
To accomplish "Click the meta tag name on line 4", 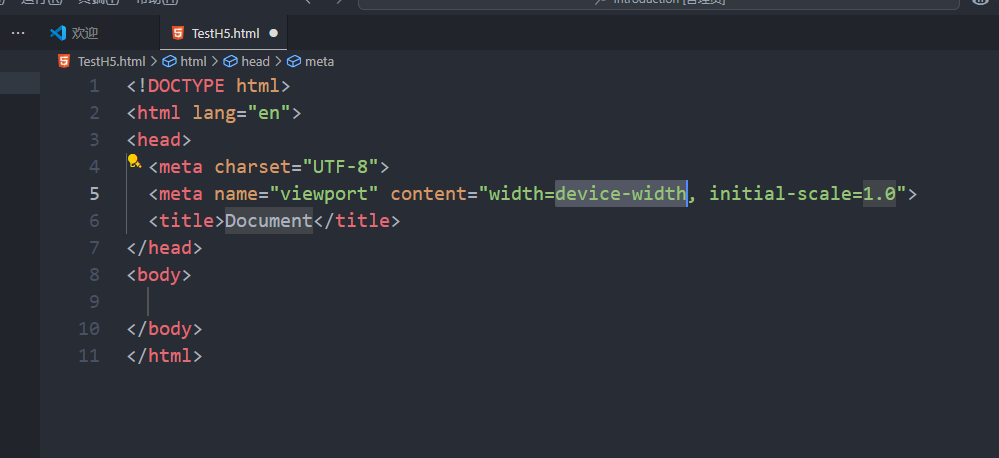I will [181, 167].
